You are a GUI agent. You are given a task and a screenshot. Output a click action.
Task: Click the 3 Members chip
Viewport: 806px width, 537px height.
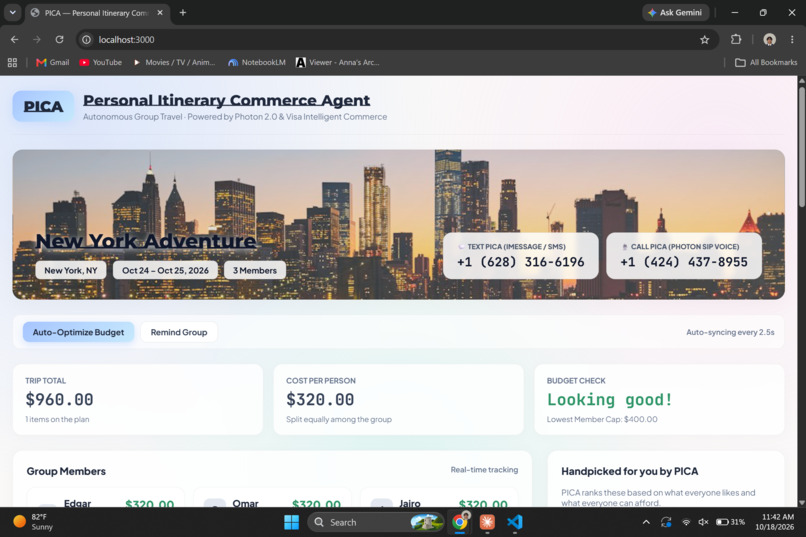click(254, 270)
